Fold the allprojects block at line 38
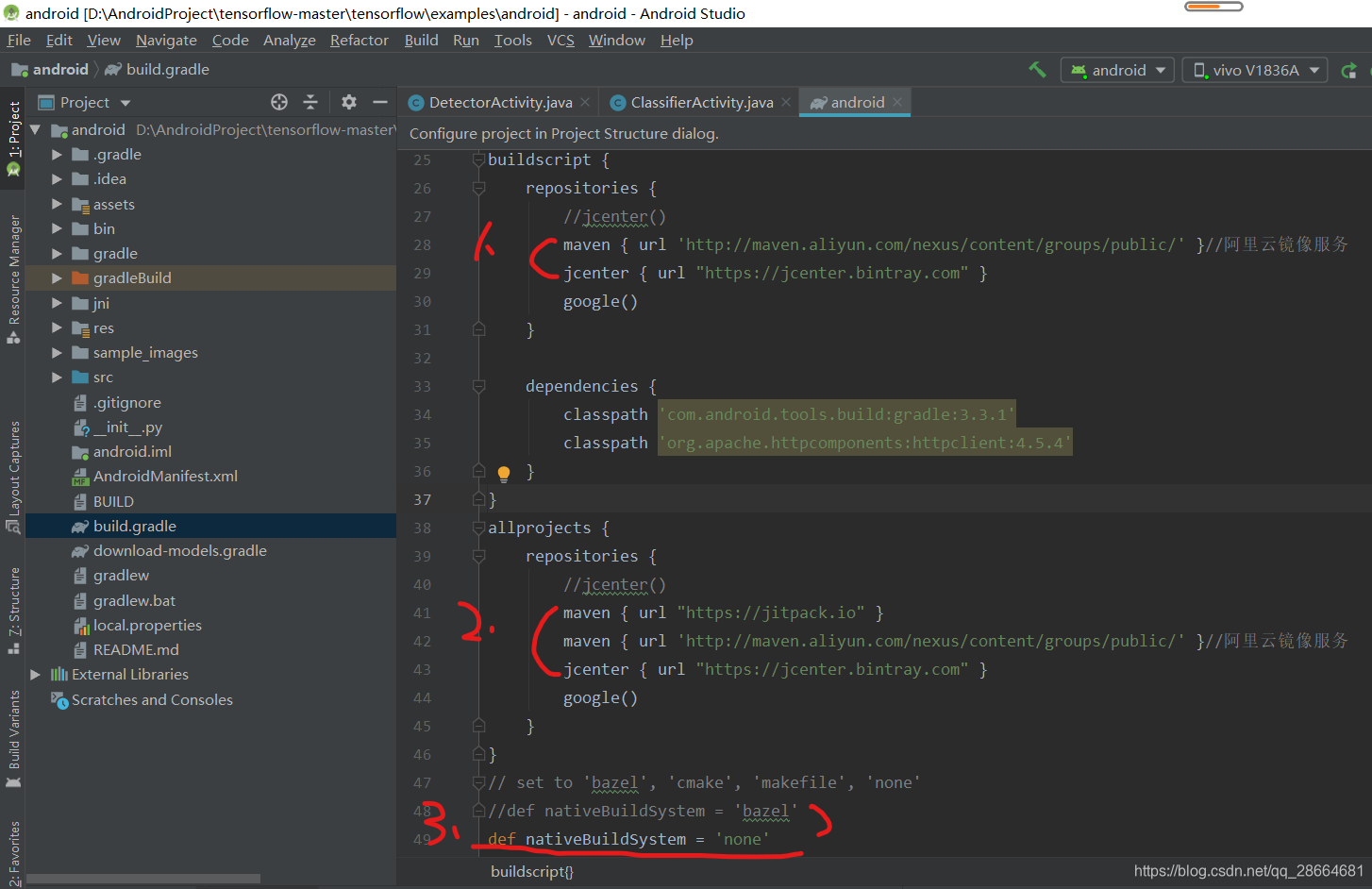Image resolution: width=1372 pixels, height=889 pixels. click(478, 528)
